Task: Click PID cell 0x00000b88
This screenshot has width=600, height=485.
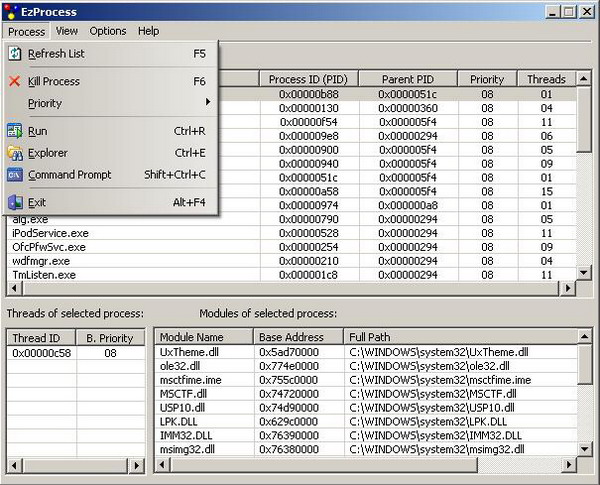Action: tap(309, 94)
